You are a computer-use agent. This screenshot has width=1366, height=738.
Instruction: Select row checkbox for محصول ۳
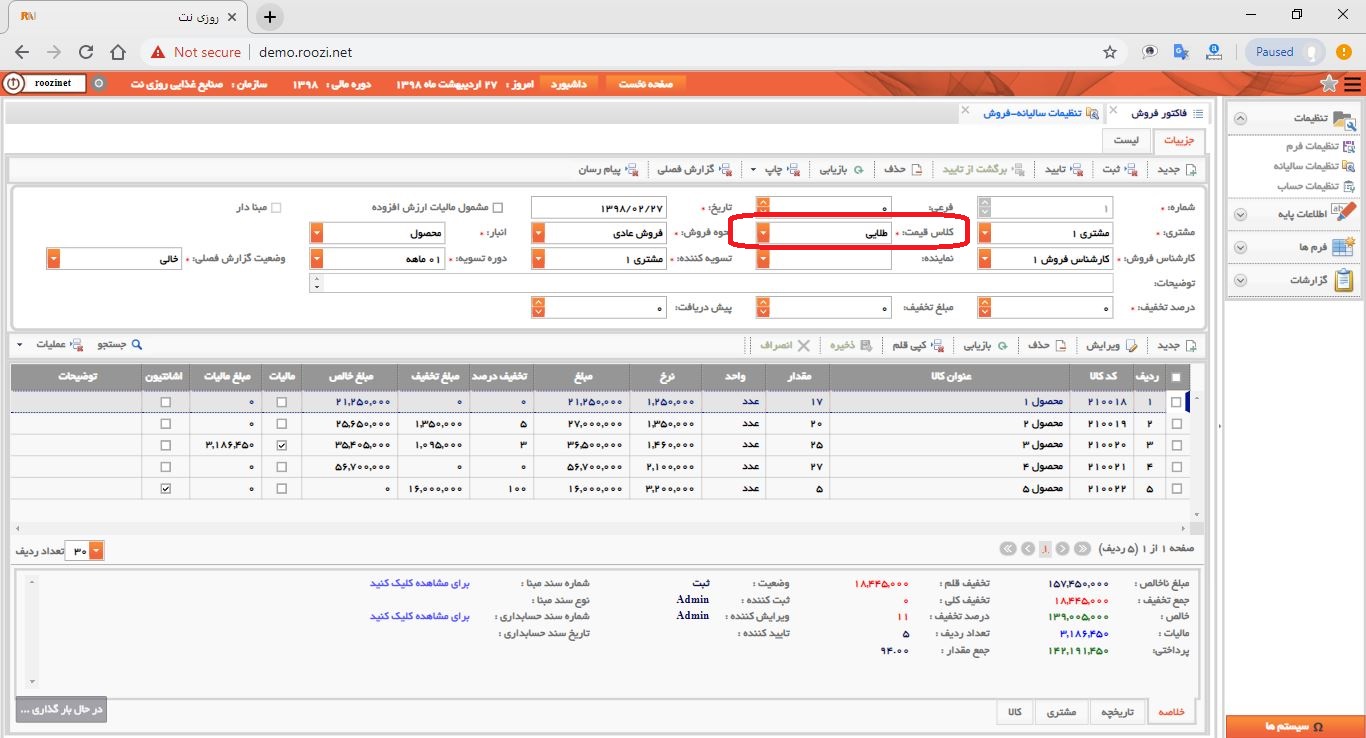(x=1175, y=445)
